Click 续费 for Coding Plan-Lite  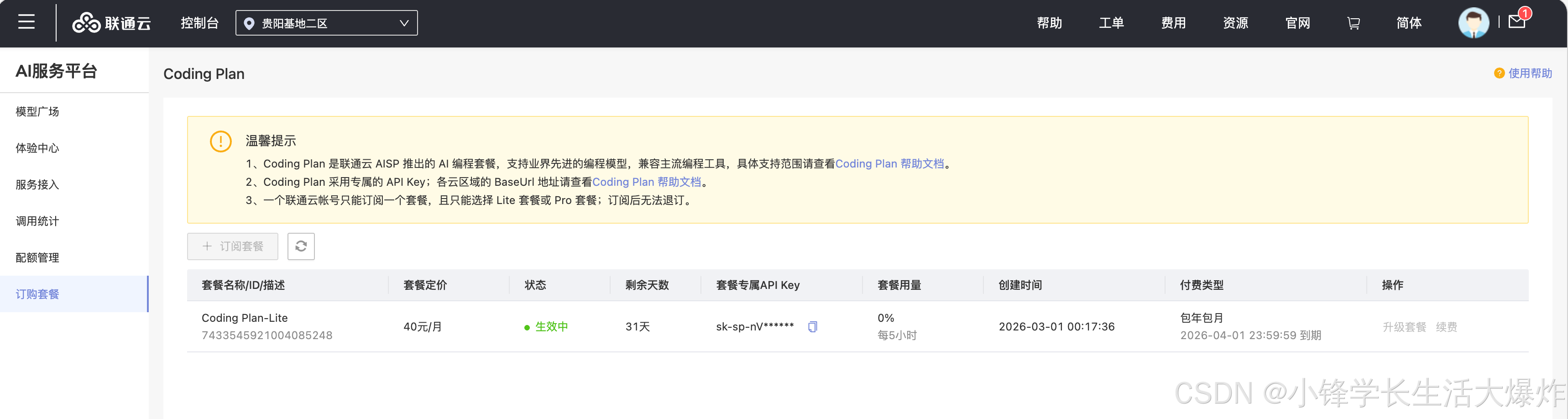(x=1446, y=327)
